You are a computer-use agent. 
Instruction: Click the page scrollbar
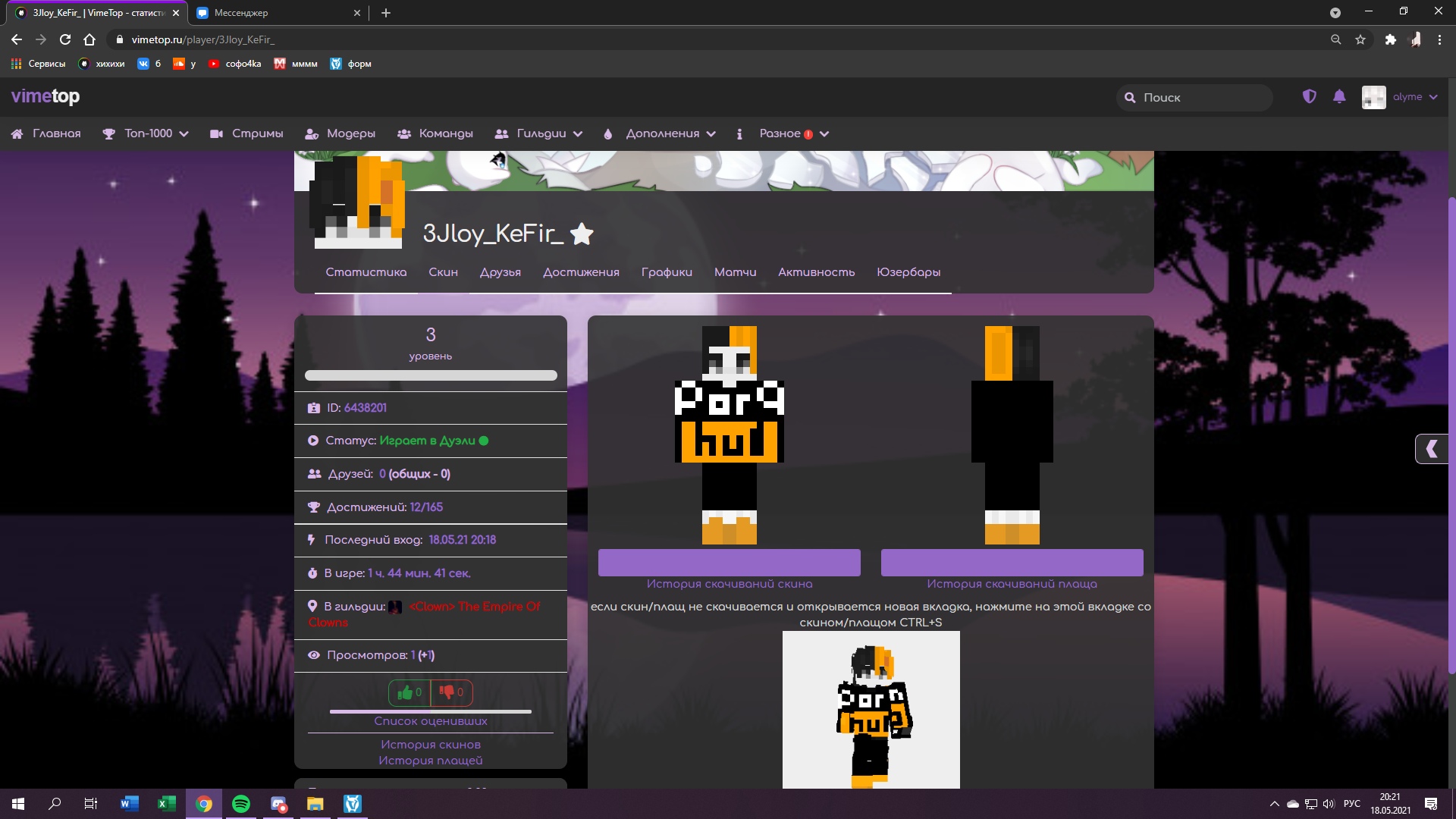coord(1451,436)
